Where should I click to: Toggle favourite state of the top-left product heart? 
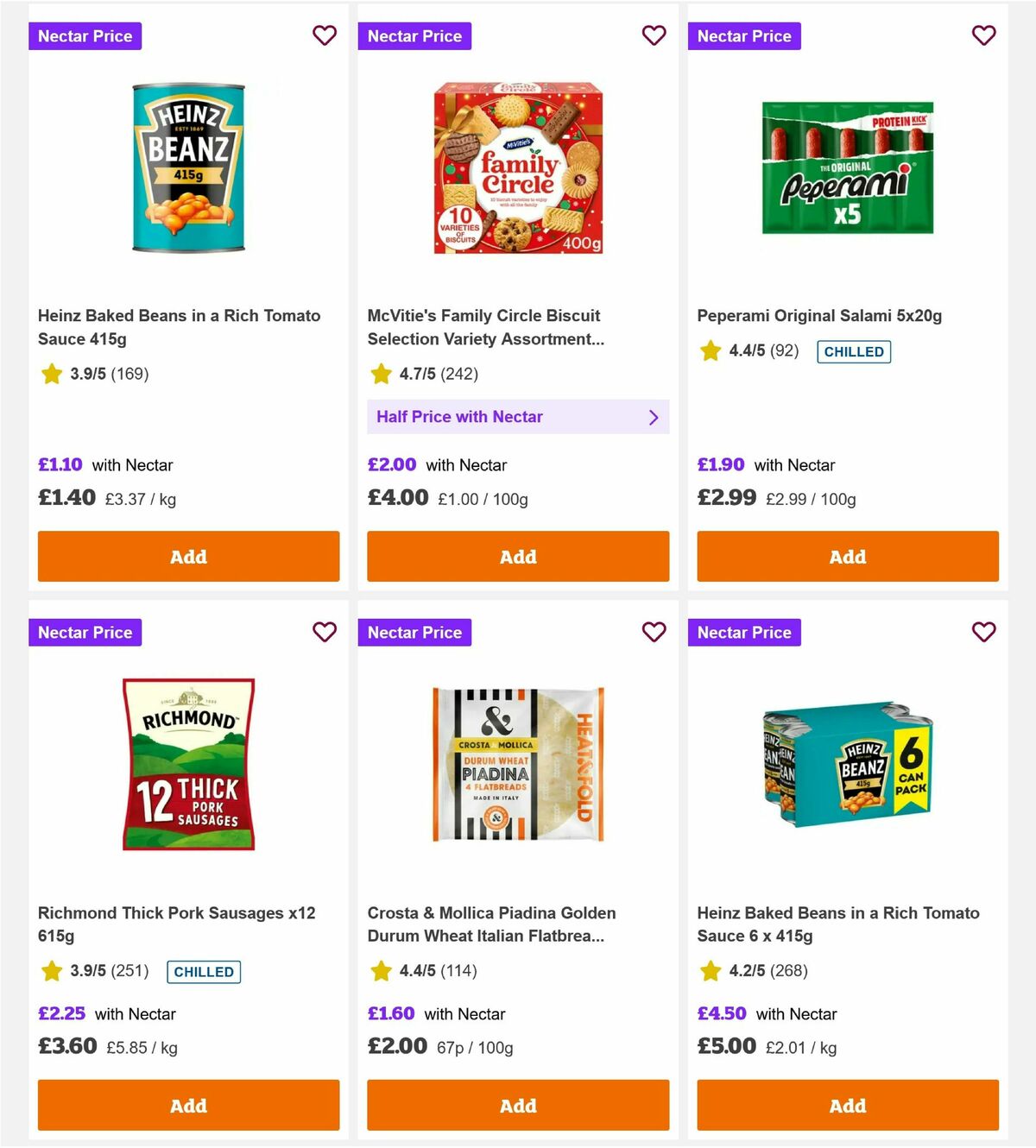[x=324, y=35]
